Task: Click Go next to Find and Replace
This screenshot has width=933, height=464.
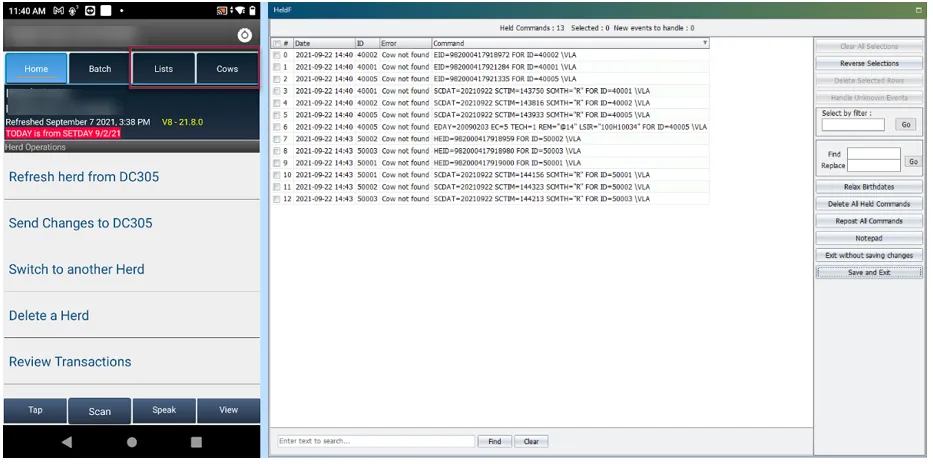Action: click(913, 162)
